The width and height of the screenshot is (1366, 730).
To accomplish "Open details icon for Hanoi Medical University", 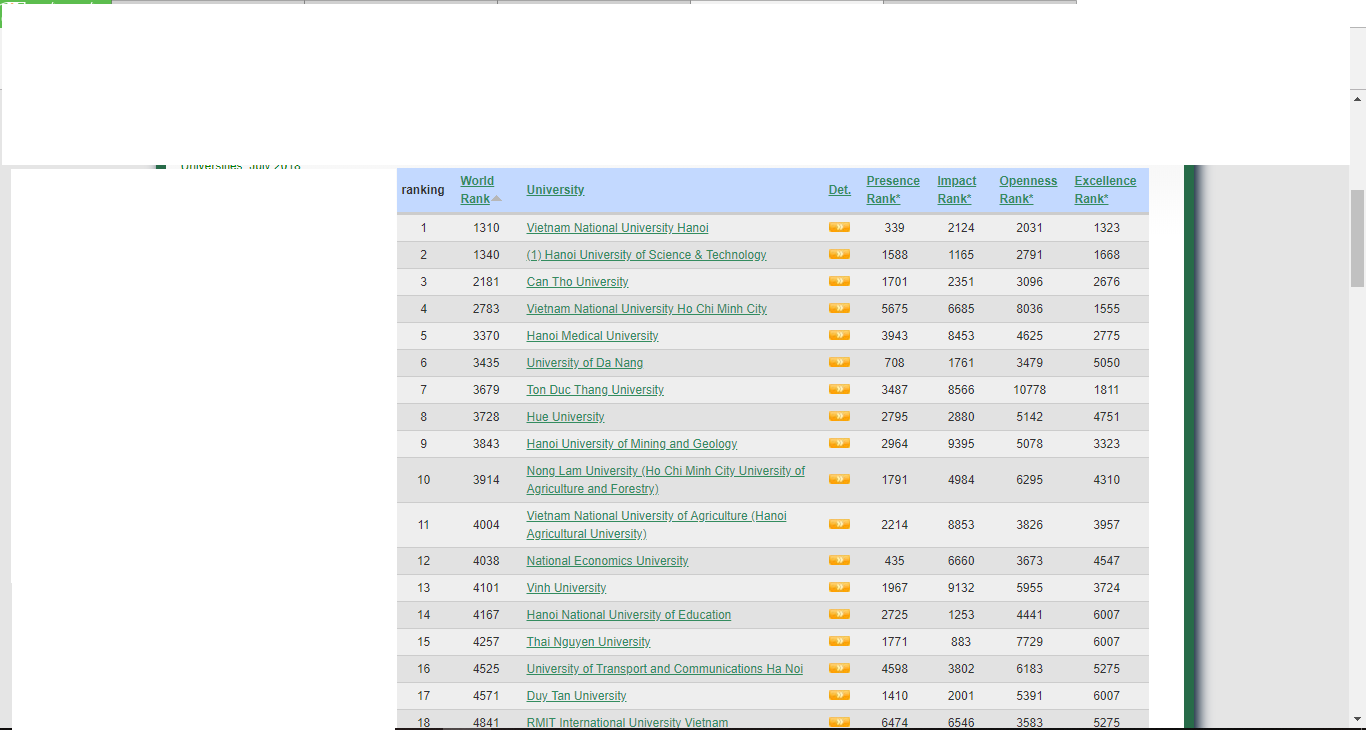I will pyautogui.click(x=839, y=335).
